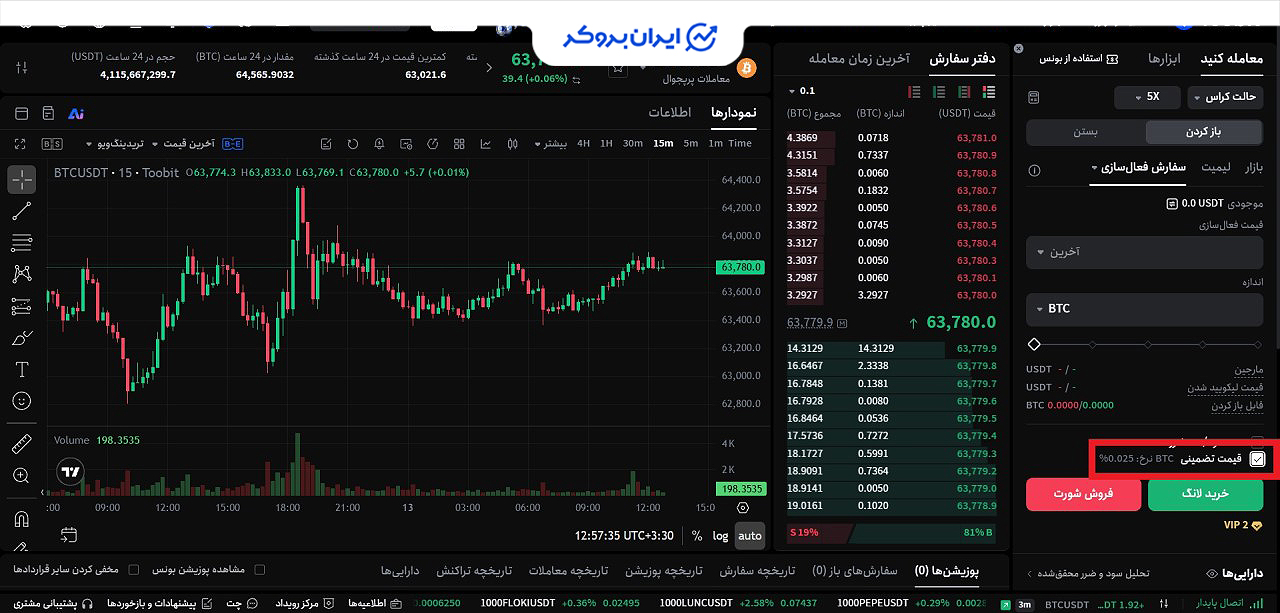Switch to the ابزارها tab

click(1163, 59)
